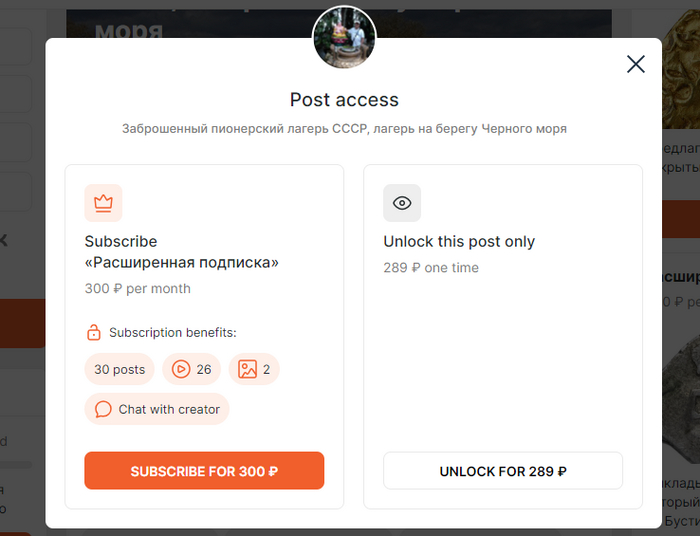700x536 pixels.
Task: Click the image count chip showing 2
Action: pyautogui.click(x=254, y=369)
